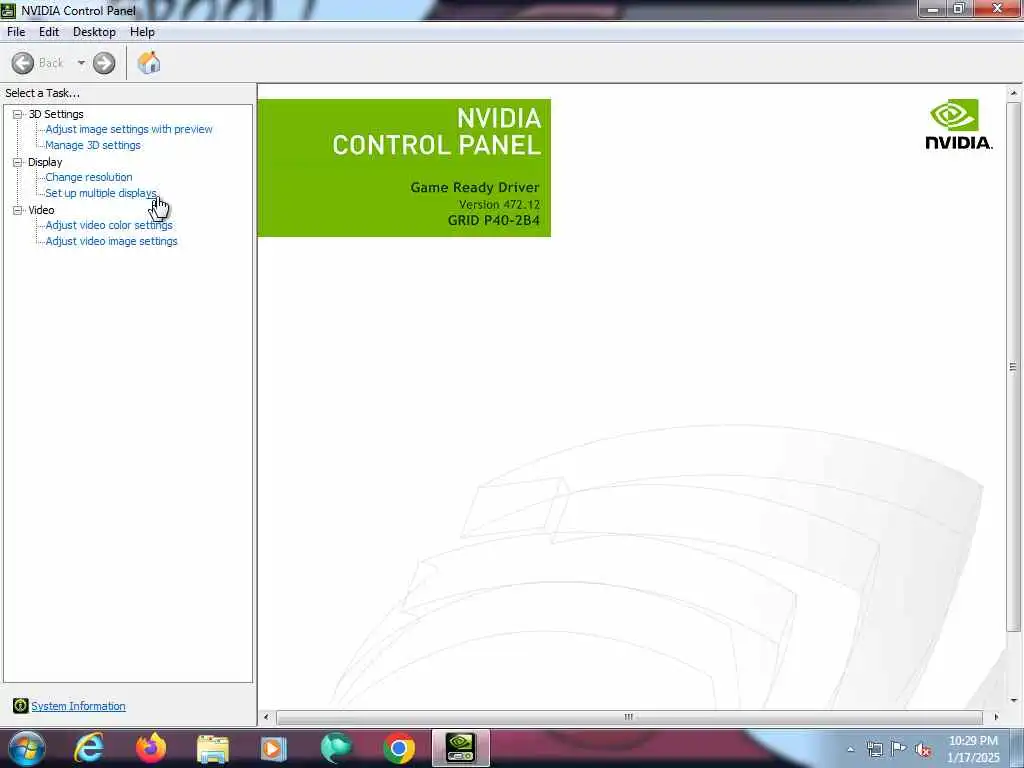Image resolution: width=1024 pixels, height=768 pixels.
Task: Click the Back arrow button
Action: pos(23,63)
